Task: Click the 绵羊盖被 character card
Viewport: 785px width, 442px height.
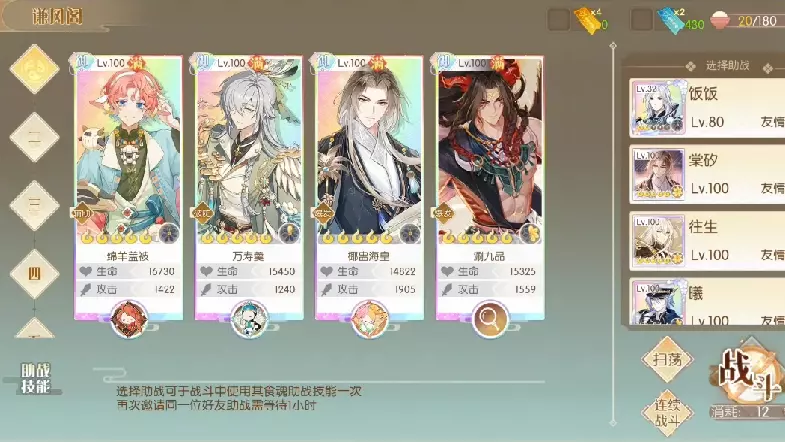Action: (x=128, y=187)
